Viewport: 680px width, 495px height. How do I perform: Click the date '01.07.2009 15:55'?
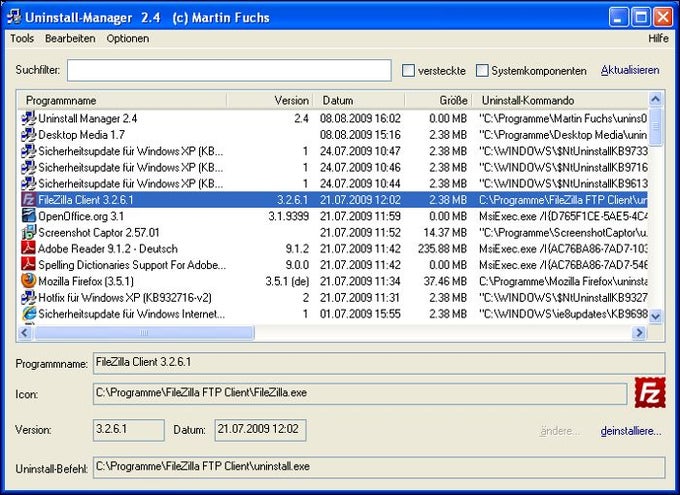coord(360,314)
